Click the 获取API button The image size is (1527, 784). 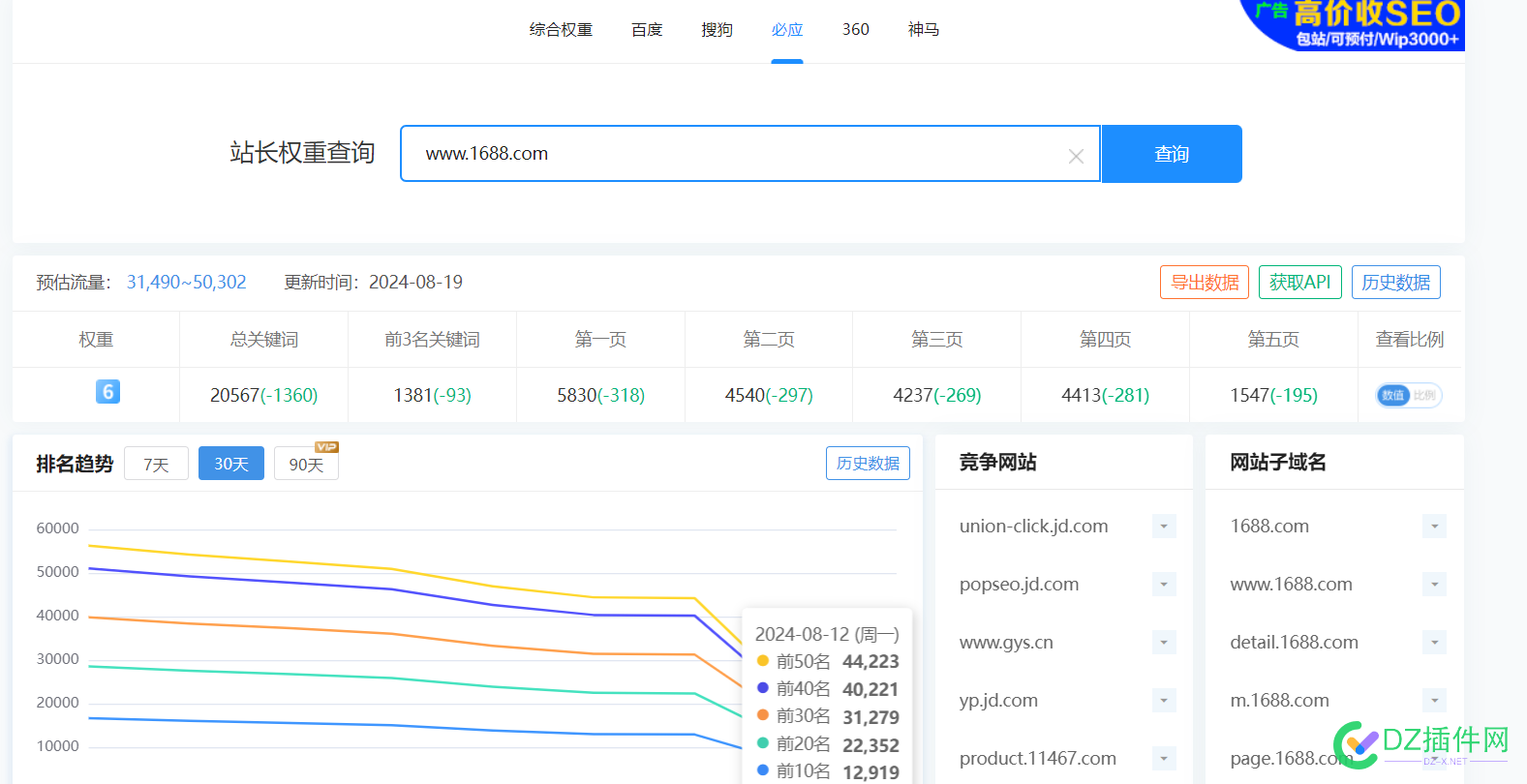1300,283
